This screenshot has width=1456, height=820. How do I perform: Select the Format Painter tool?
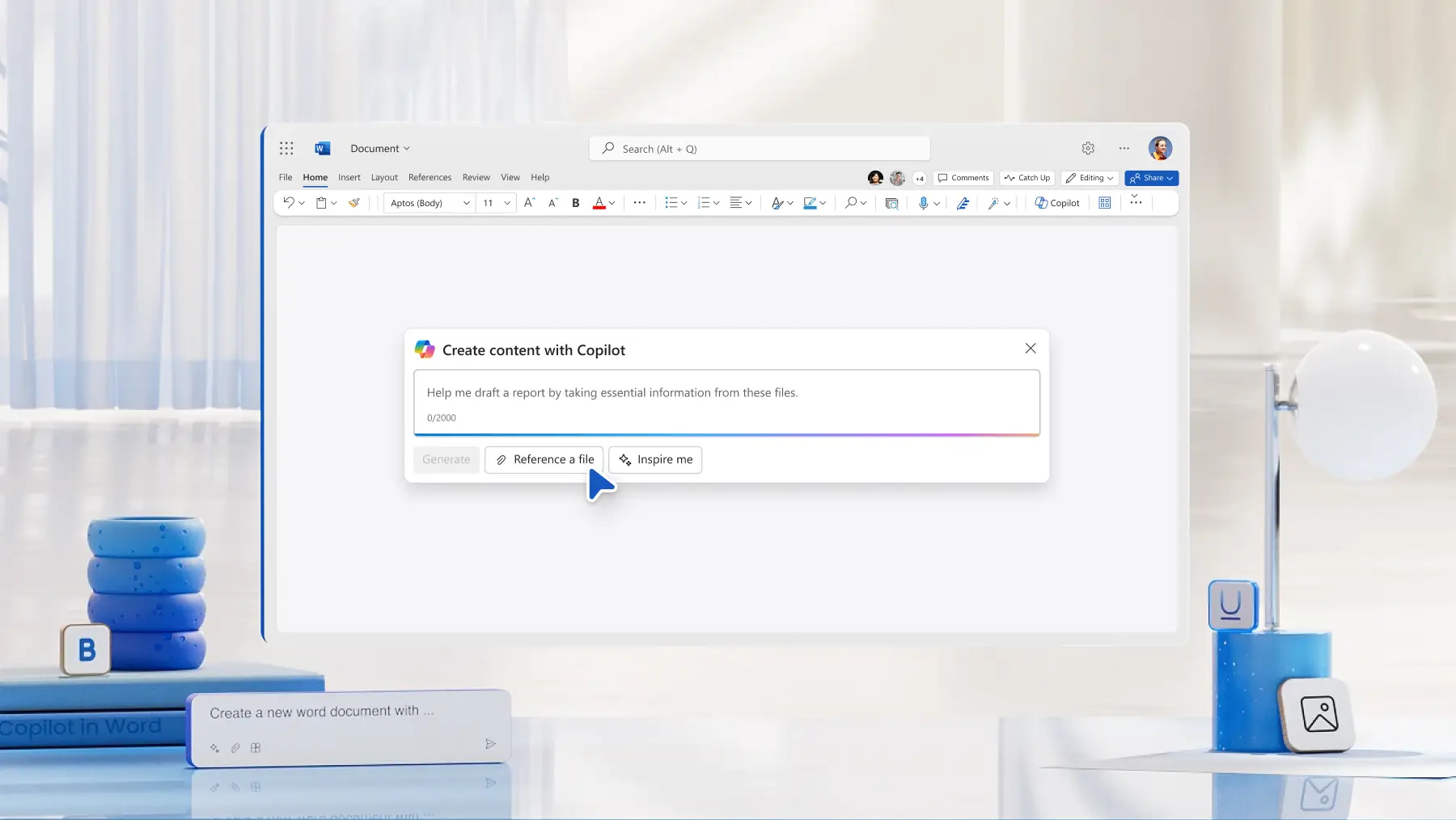(353, 203)
